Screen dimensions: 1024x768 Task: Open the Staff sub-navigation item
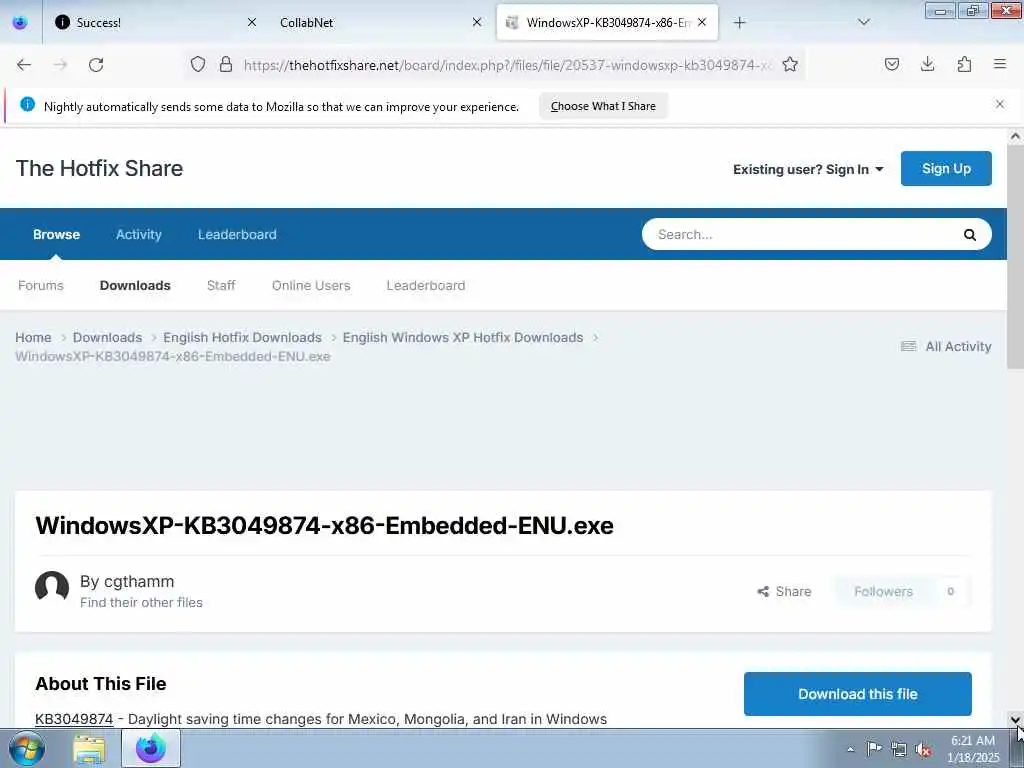221,285
